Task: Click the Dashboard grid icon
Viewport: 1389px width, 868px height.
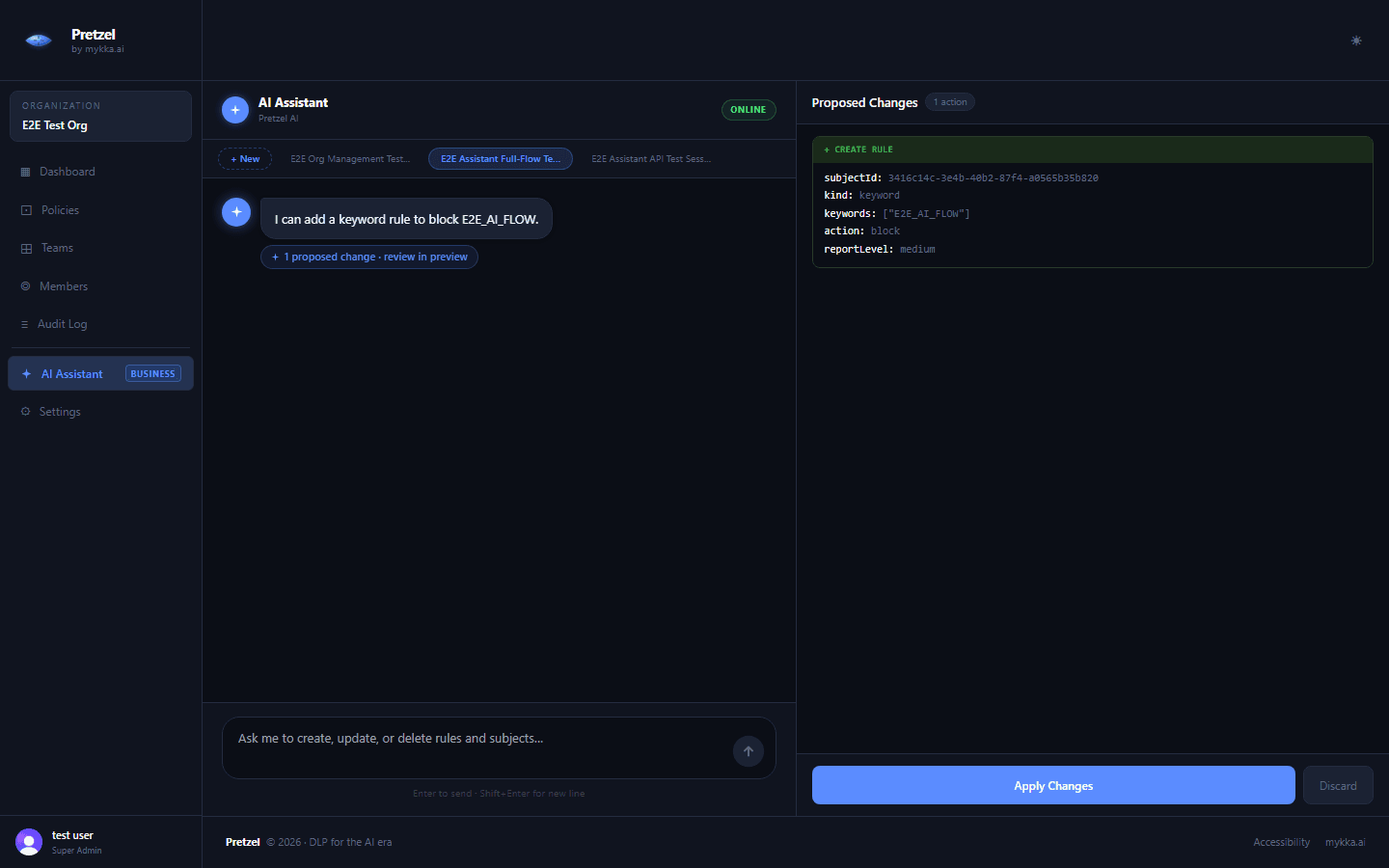Action: (x=25, y=172)
